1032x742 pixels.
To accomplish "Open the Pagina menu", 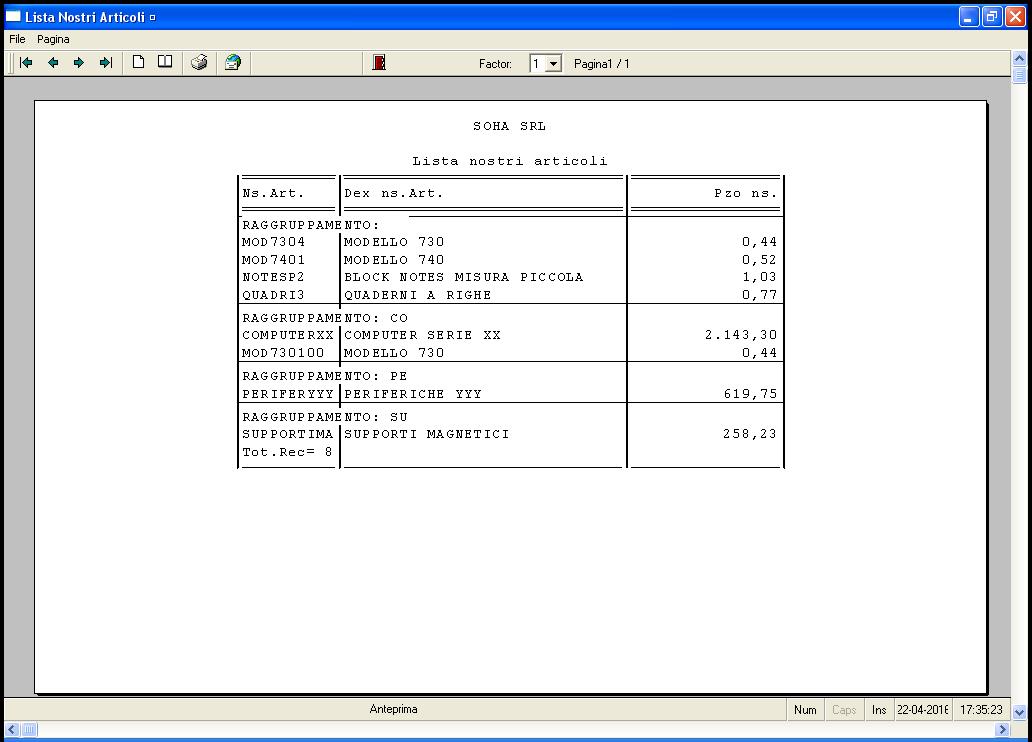I will [x=53, y=40].
